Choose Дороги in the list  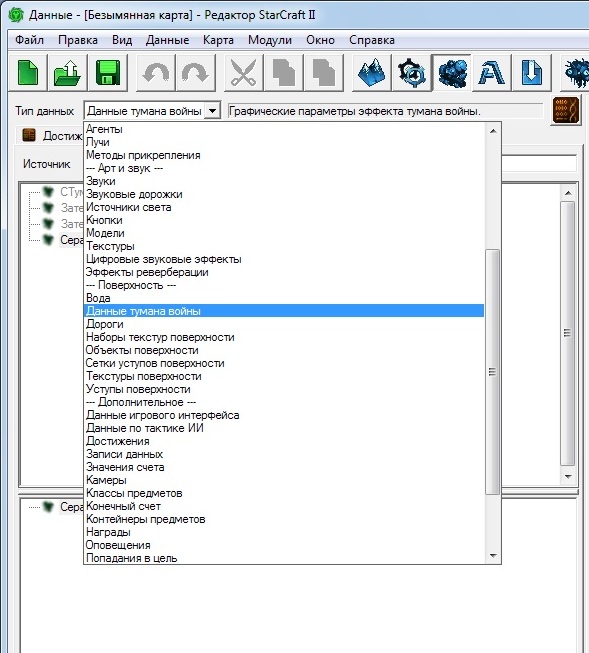click(284, 324)
